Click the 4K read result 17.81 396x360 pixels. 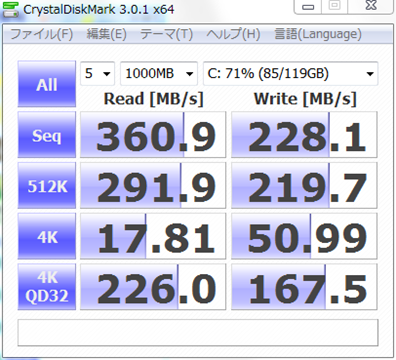click(x=153, y=236)
